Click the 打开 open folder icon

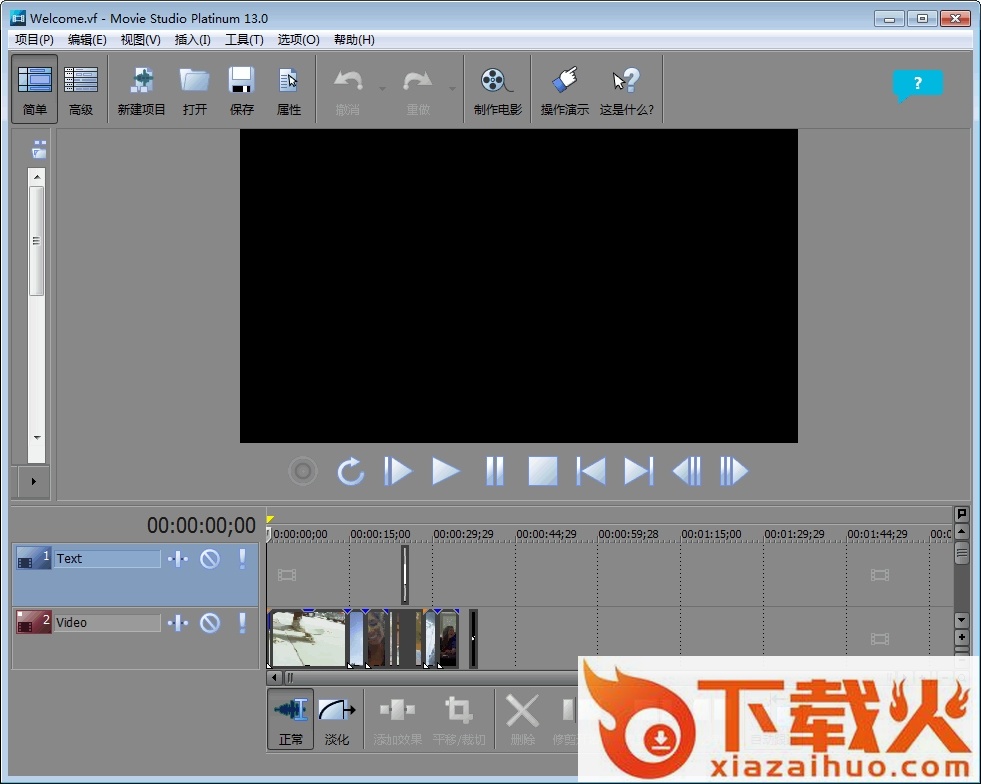click(195, 89)
